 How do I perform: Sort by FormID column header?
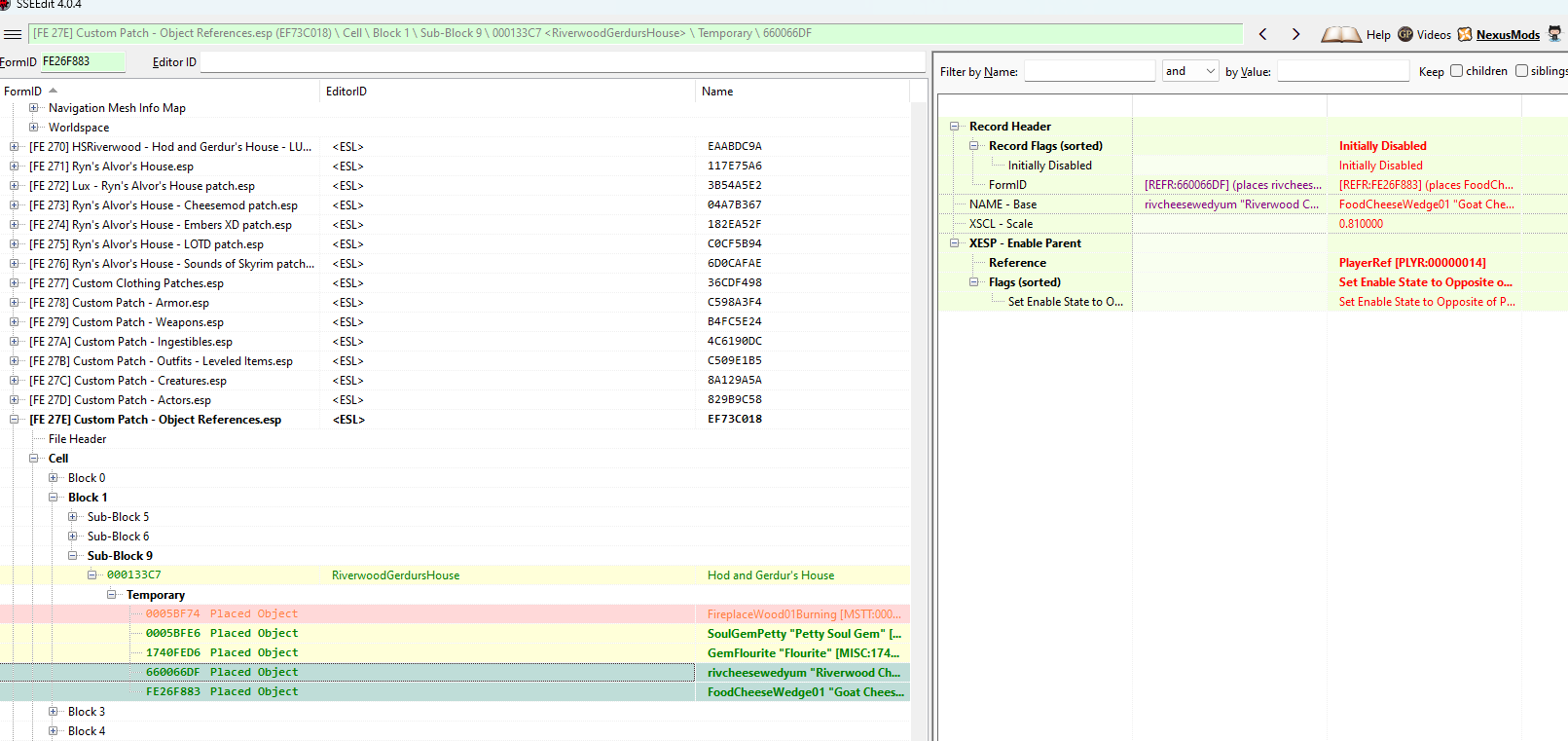(x=161, y=92)
